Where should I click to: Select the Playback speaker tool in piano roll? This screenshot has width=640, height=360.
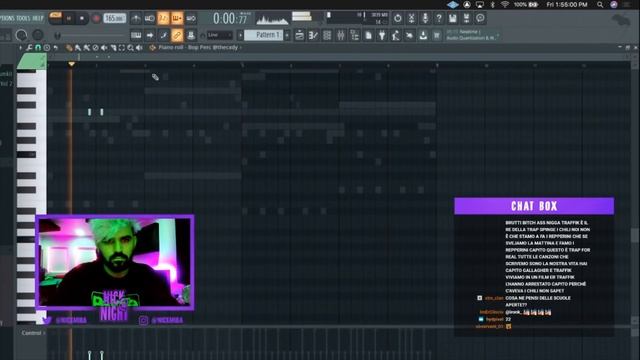tap(139, 48)
